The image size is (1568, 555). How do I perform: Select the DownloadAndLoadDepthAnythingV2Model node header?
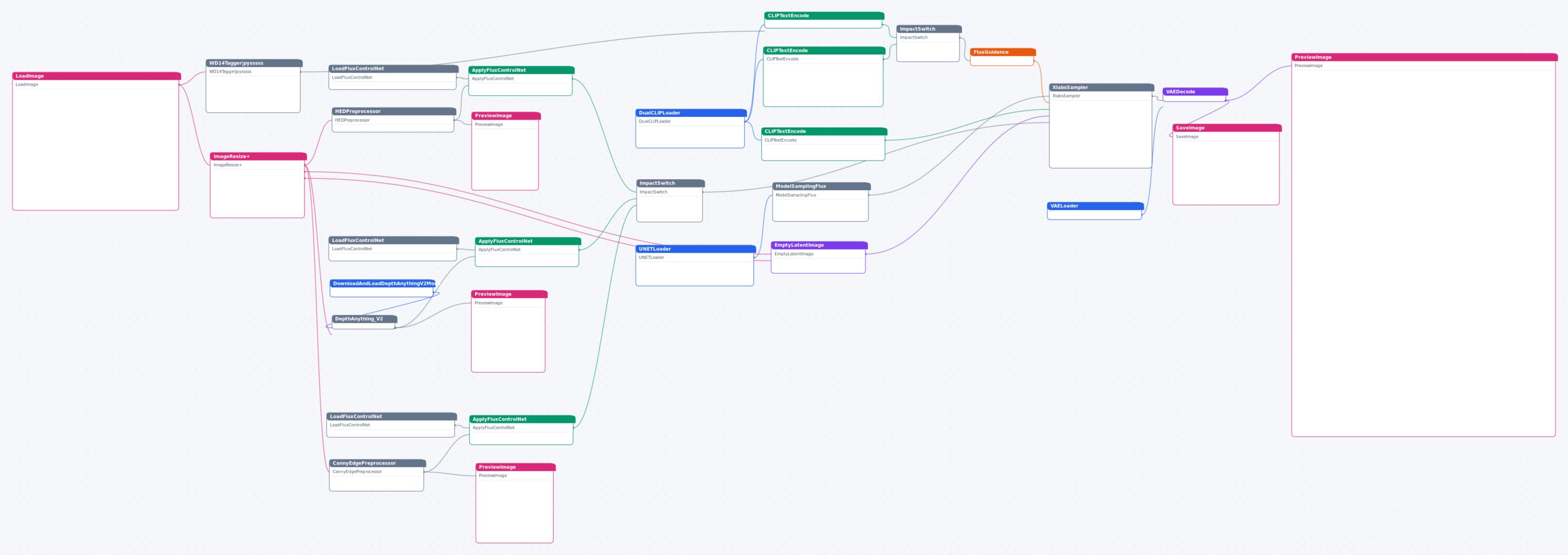pos(382,284)
